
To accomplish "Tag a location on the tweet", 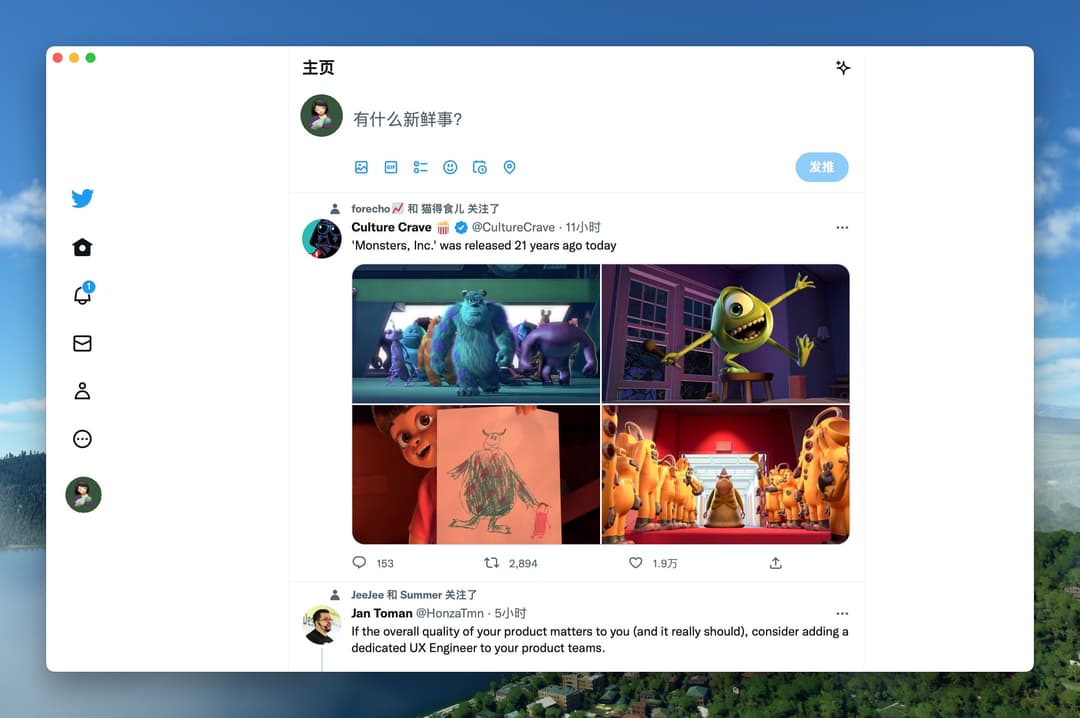I will (510, 167).
